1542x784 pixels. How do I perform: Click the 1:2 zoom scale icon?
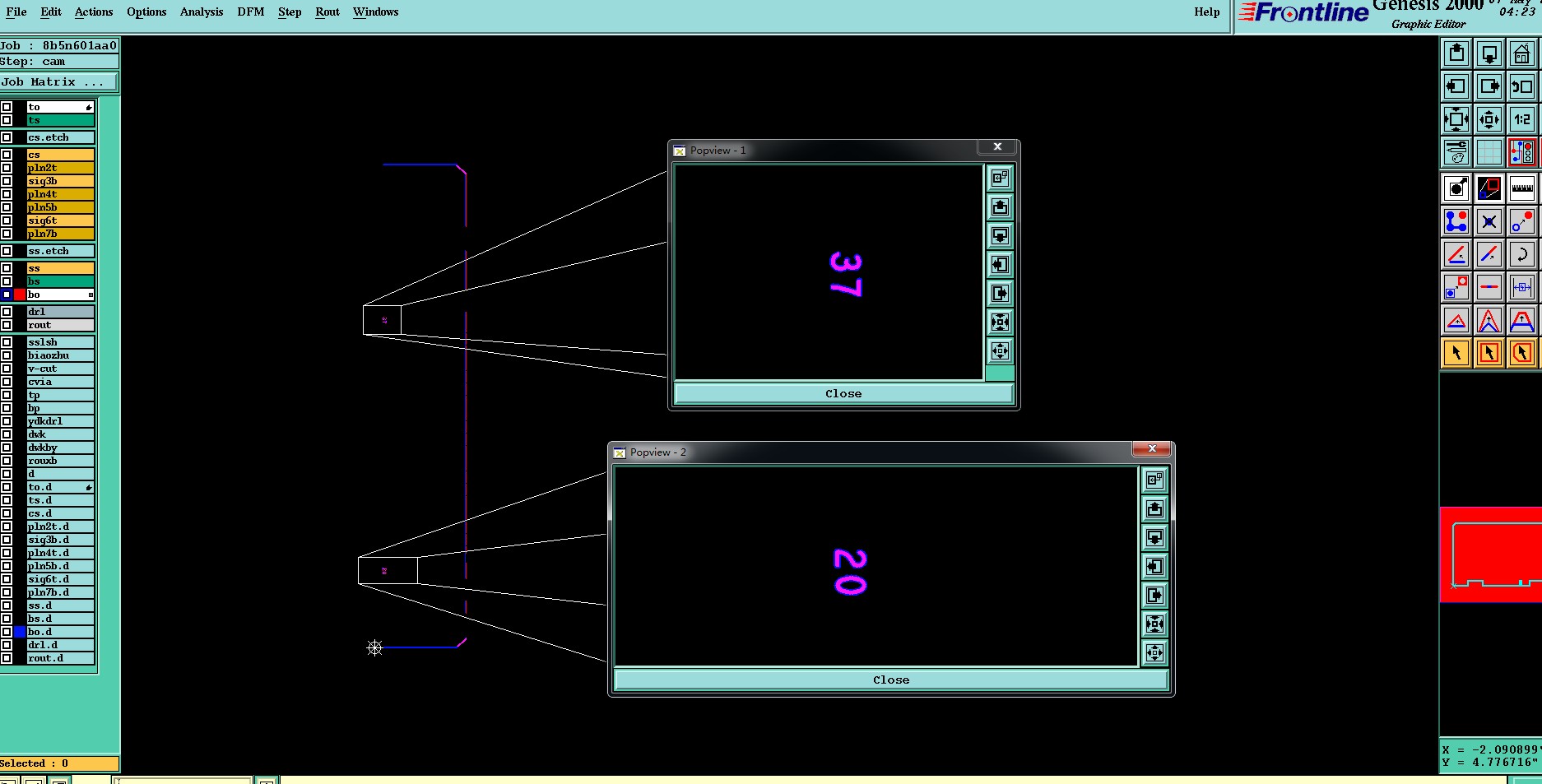coord(1522,119)
